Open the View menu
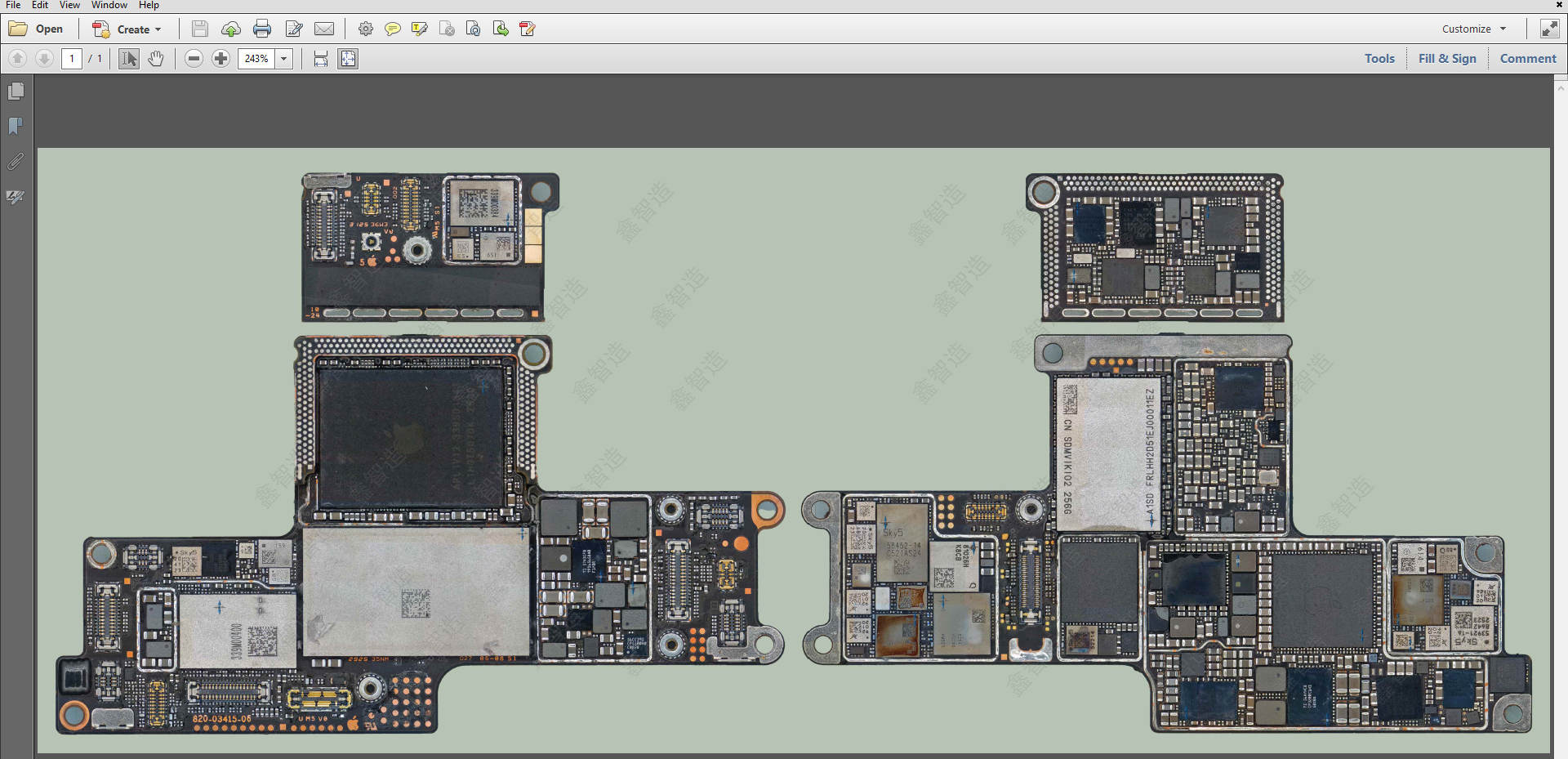Image resolution: width=1568 pixels, height=759 pixels. [69, 5]
